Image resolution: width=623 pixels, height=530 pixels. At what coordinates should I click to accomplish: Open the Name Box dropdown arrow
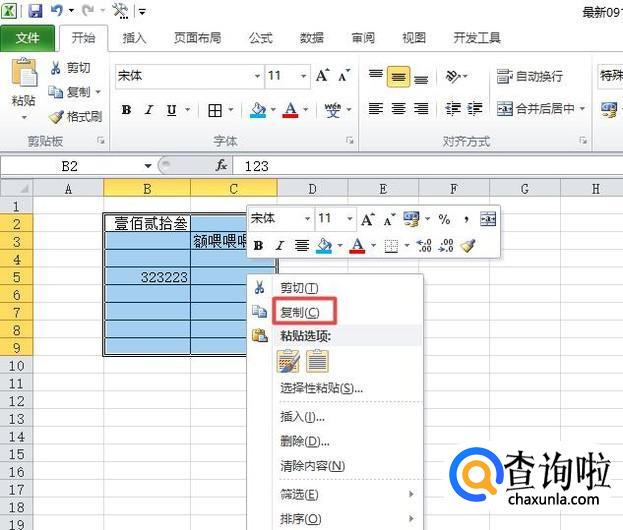[x=148, y=166]
